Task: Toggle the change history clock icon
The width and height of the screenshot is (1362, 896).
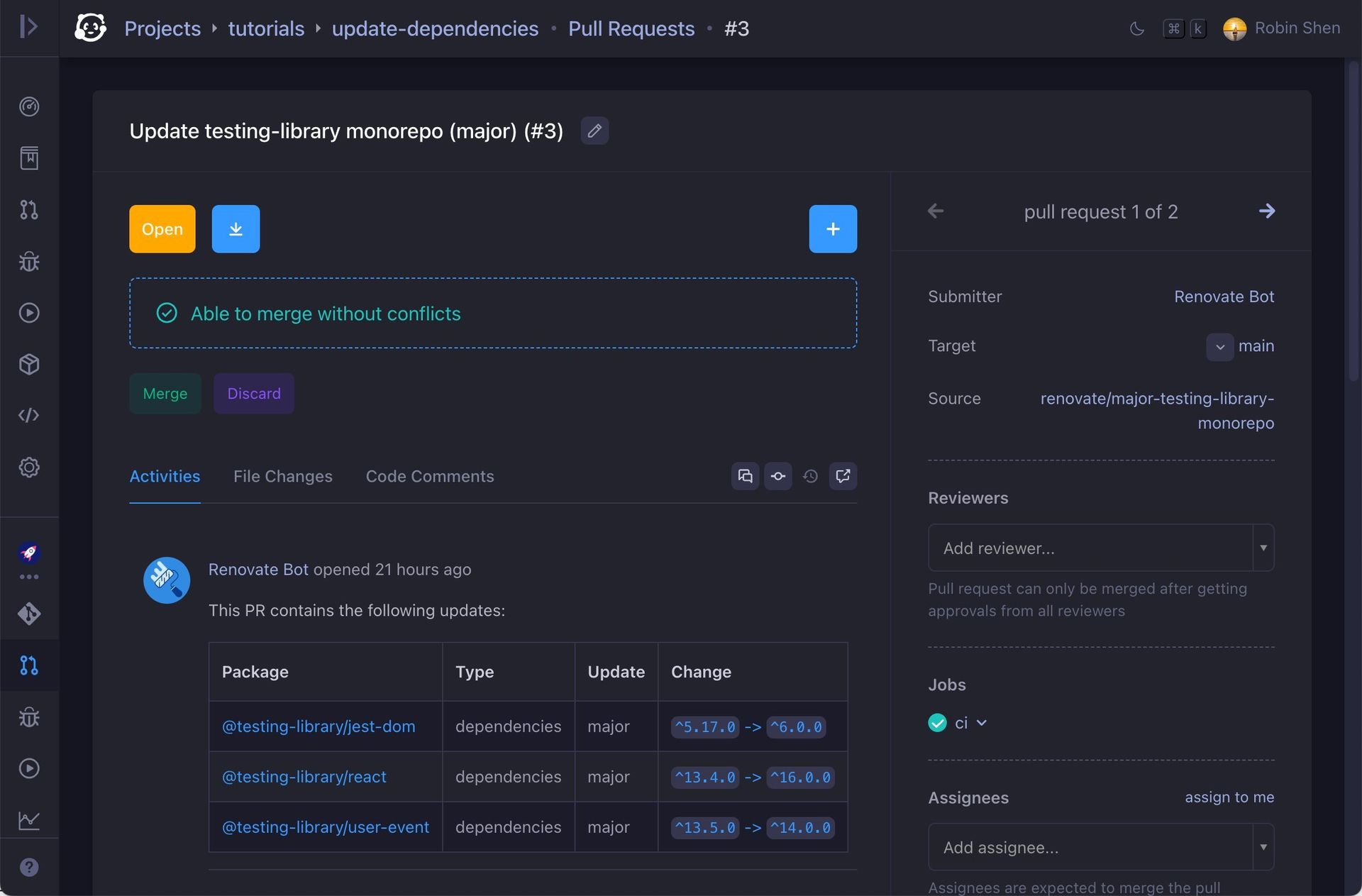Action: (x=810, y=476)
